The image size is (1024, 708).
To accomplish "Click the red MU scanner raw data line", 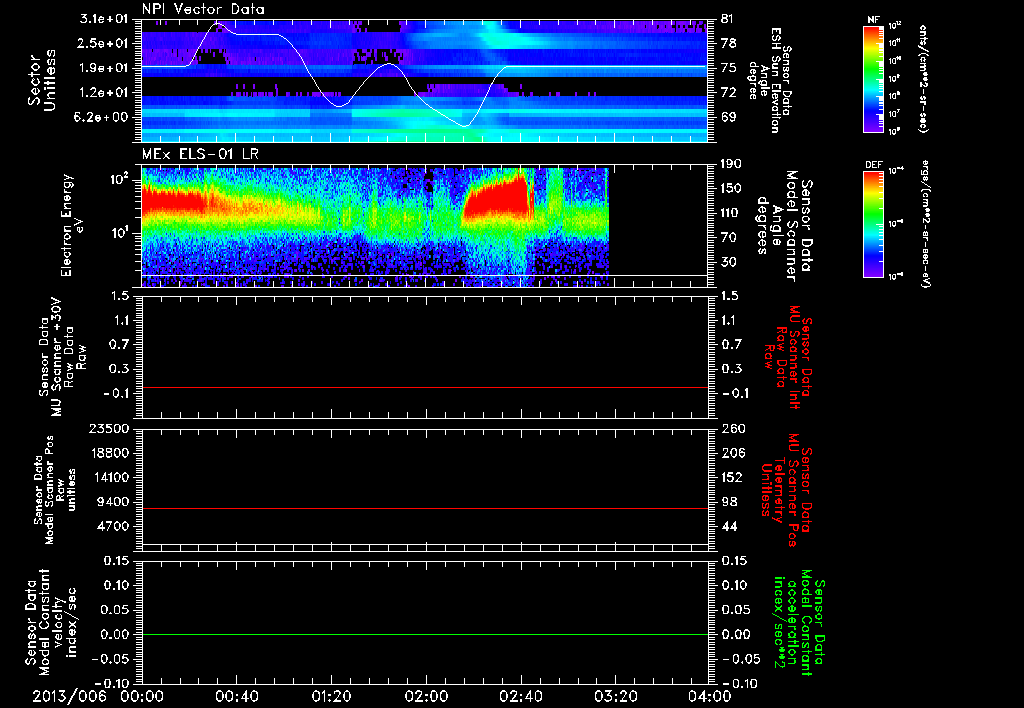I will (x=424, y=387).
